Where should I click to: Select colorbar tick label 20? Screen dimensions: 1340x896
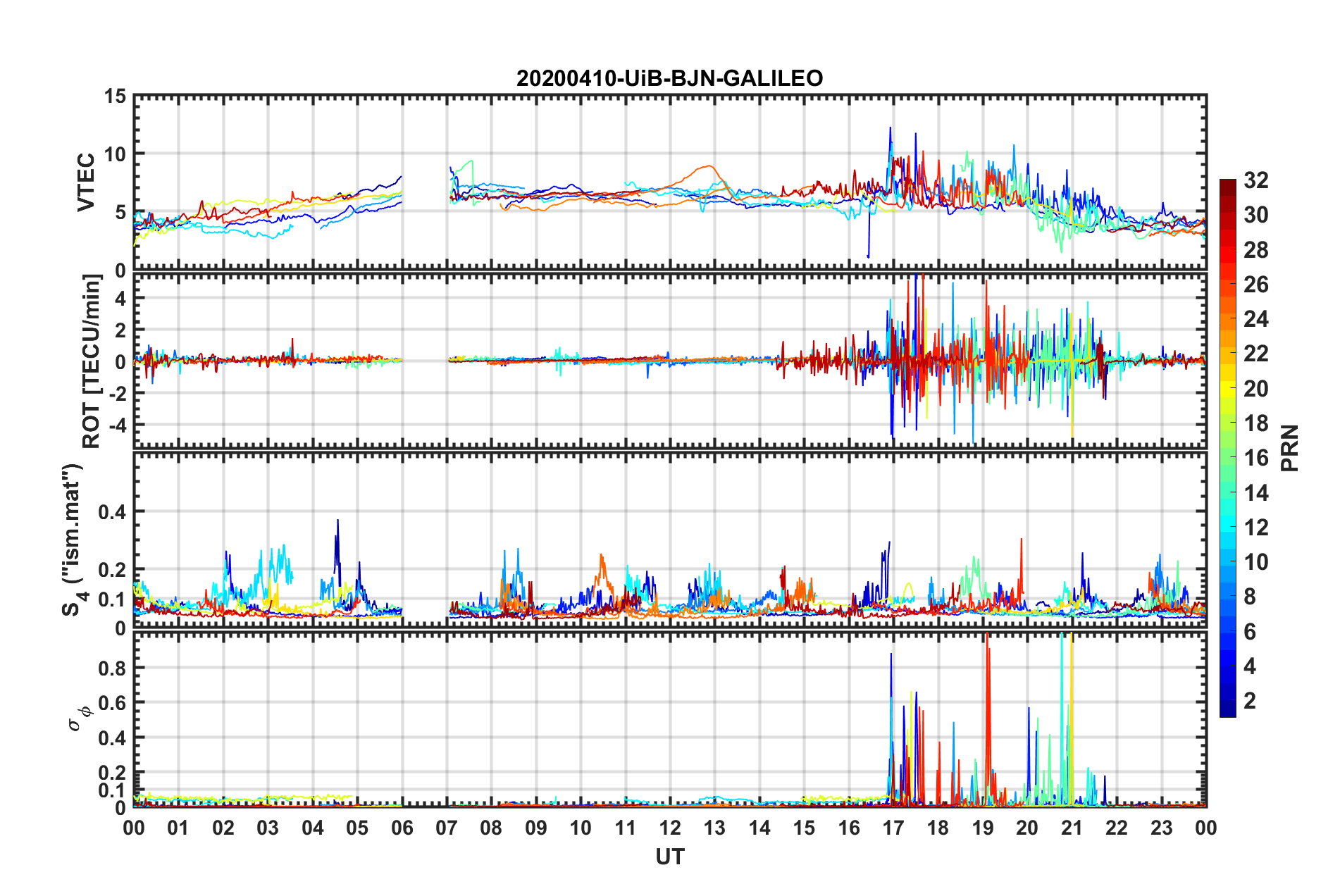(1255, 389)
